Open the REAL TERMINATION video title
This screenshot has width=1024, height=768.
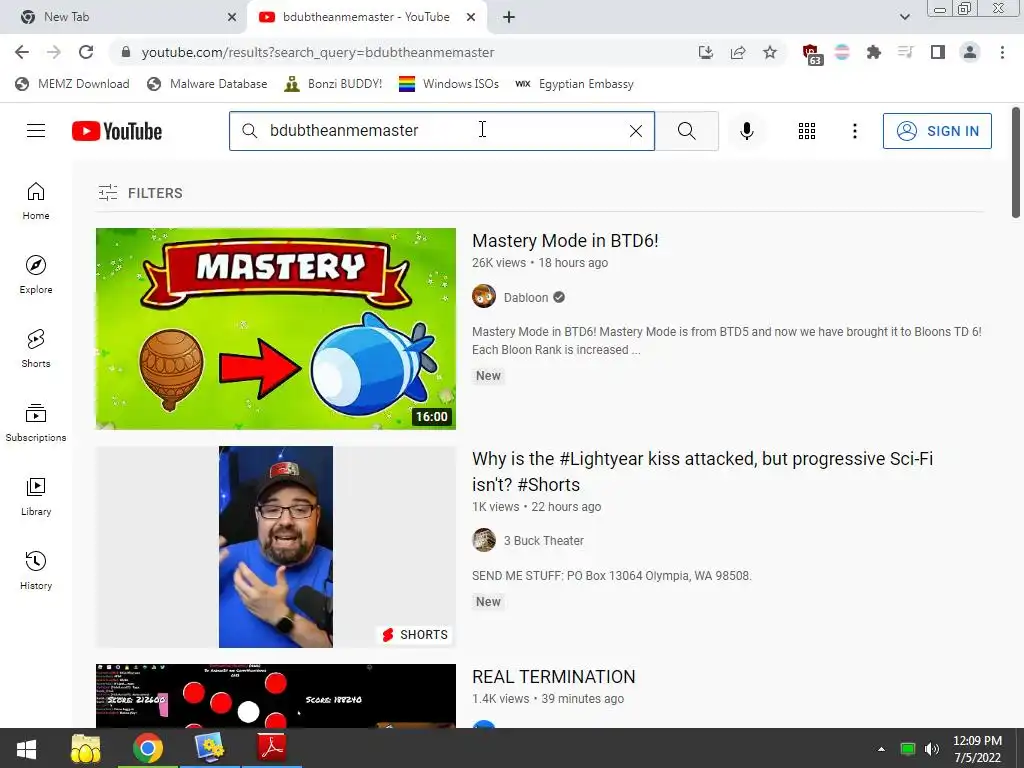click(x=553, y=677)
